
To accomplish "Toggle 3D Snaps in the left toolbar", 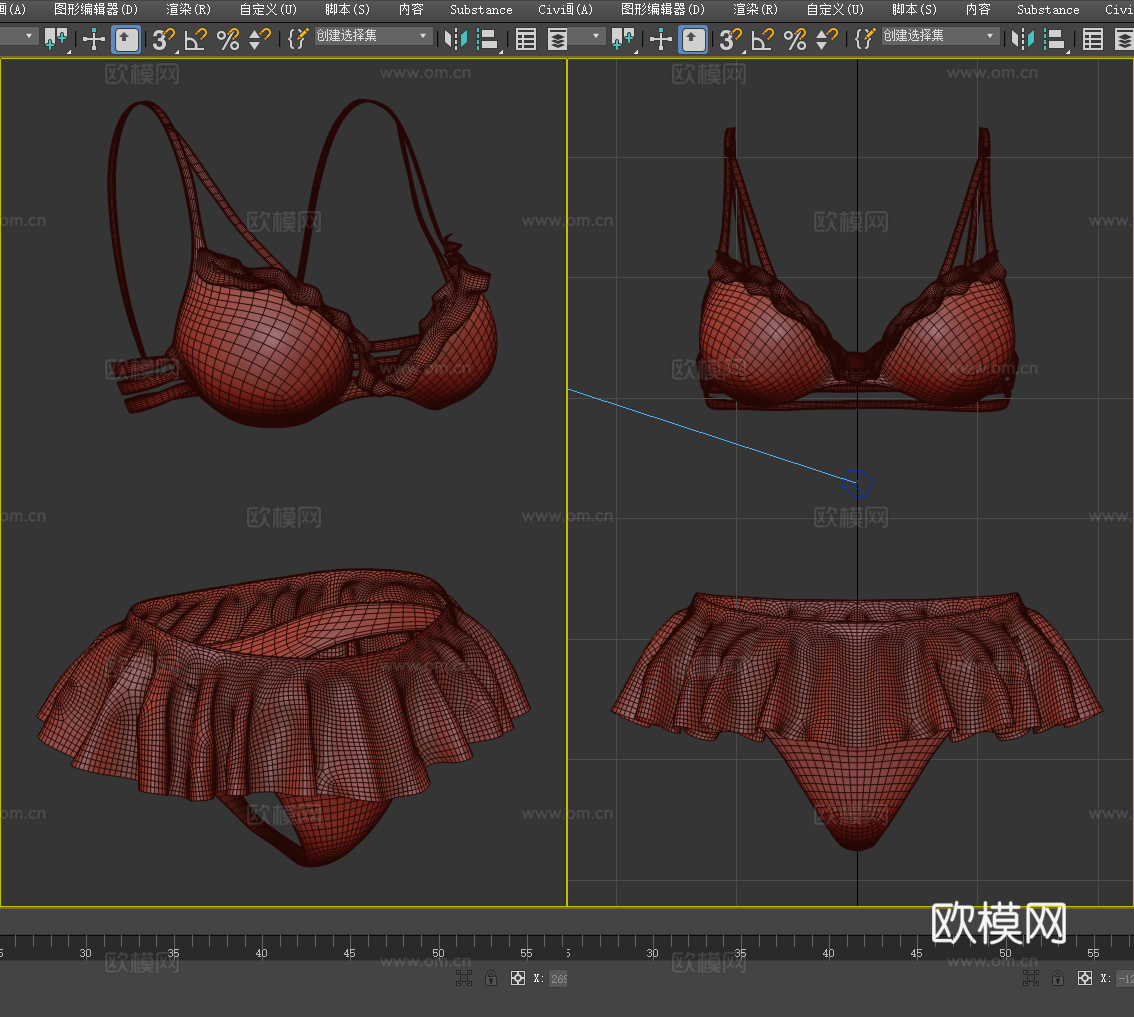I will [x=162, y=39].
